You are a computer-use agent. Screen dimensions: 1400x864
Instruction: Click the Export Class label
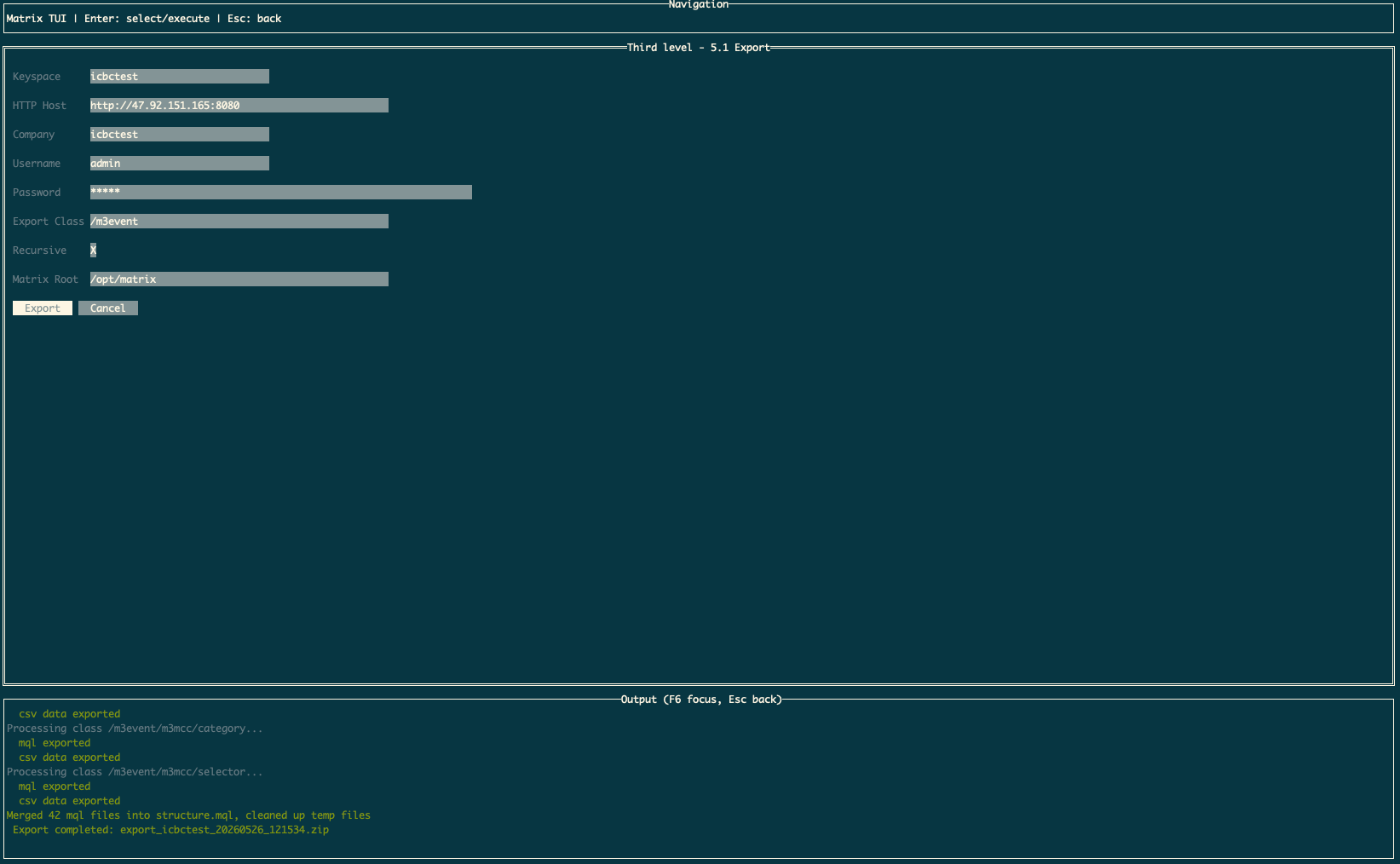pos(49,222)
